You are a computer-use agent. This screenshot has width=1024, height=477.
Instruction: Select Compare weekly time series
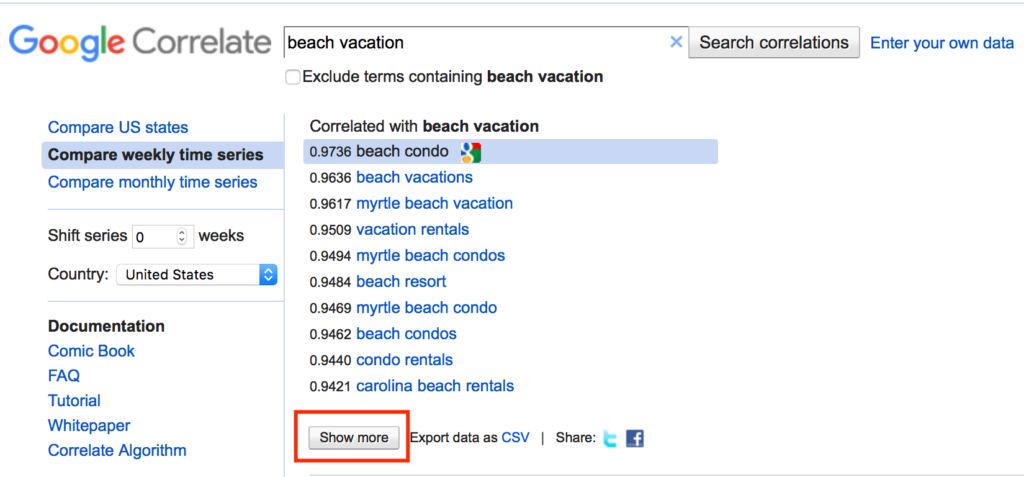pos(155,155)
